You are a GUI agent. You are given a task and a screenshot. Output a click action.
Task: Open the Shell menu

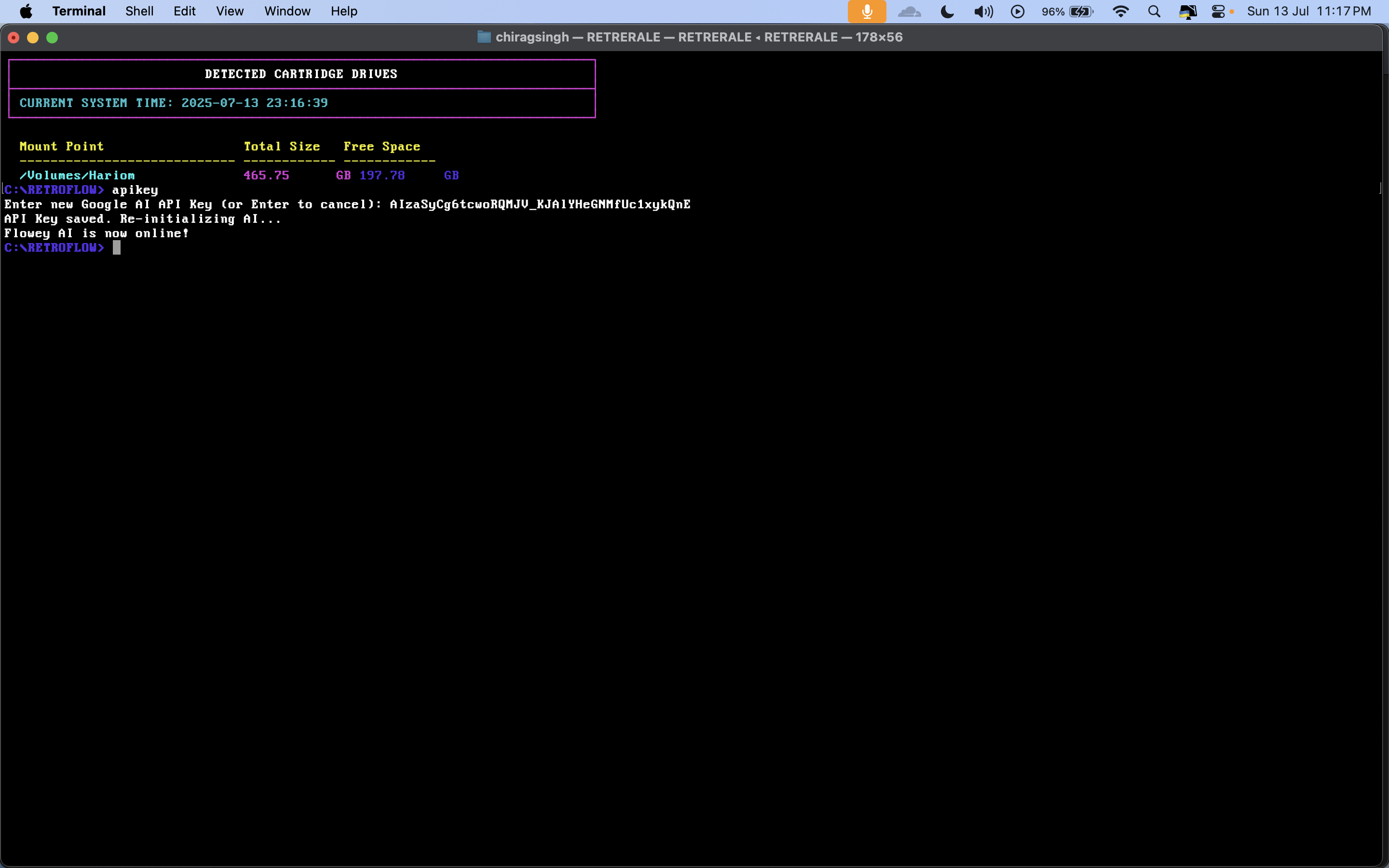tap(139, 12)
